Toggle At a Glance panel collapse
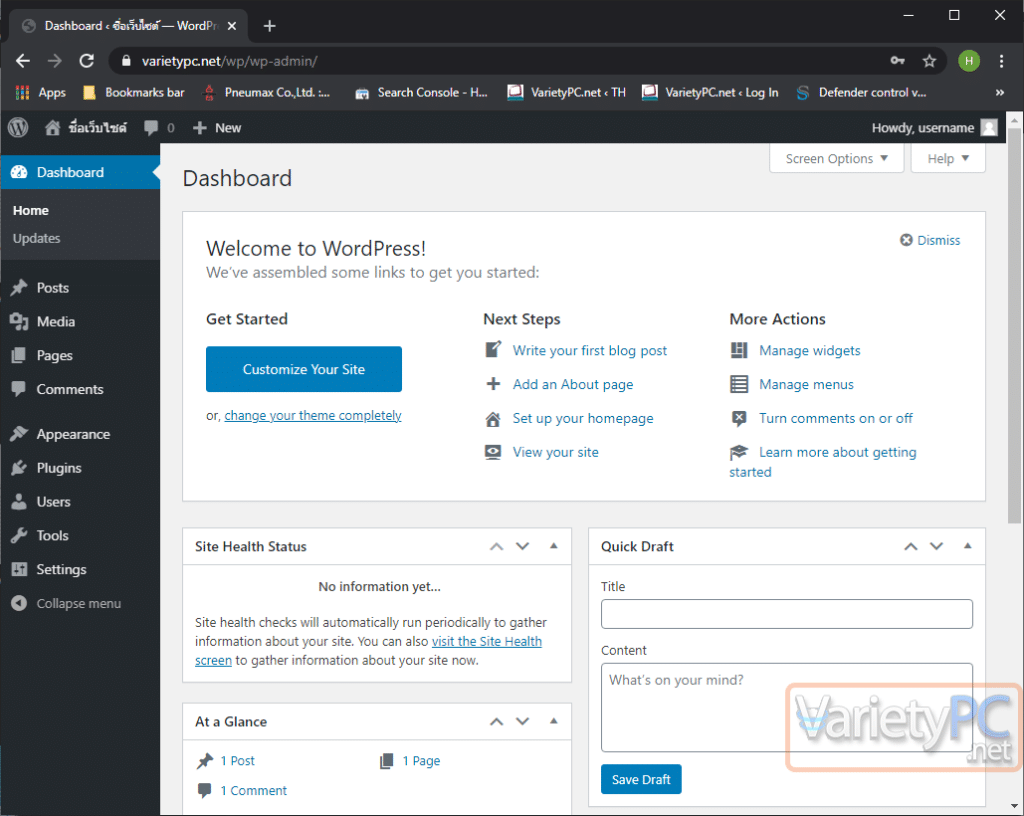The image size is (1024, 816). click(554, 721)
